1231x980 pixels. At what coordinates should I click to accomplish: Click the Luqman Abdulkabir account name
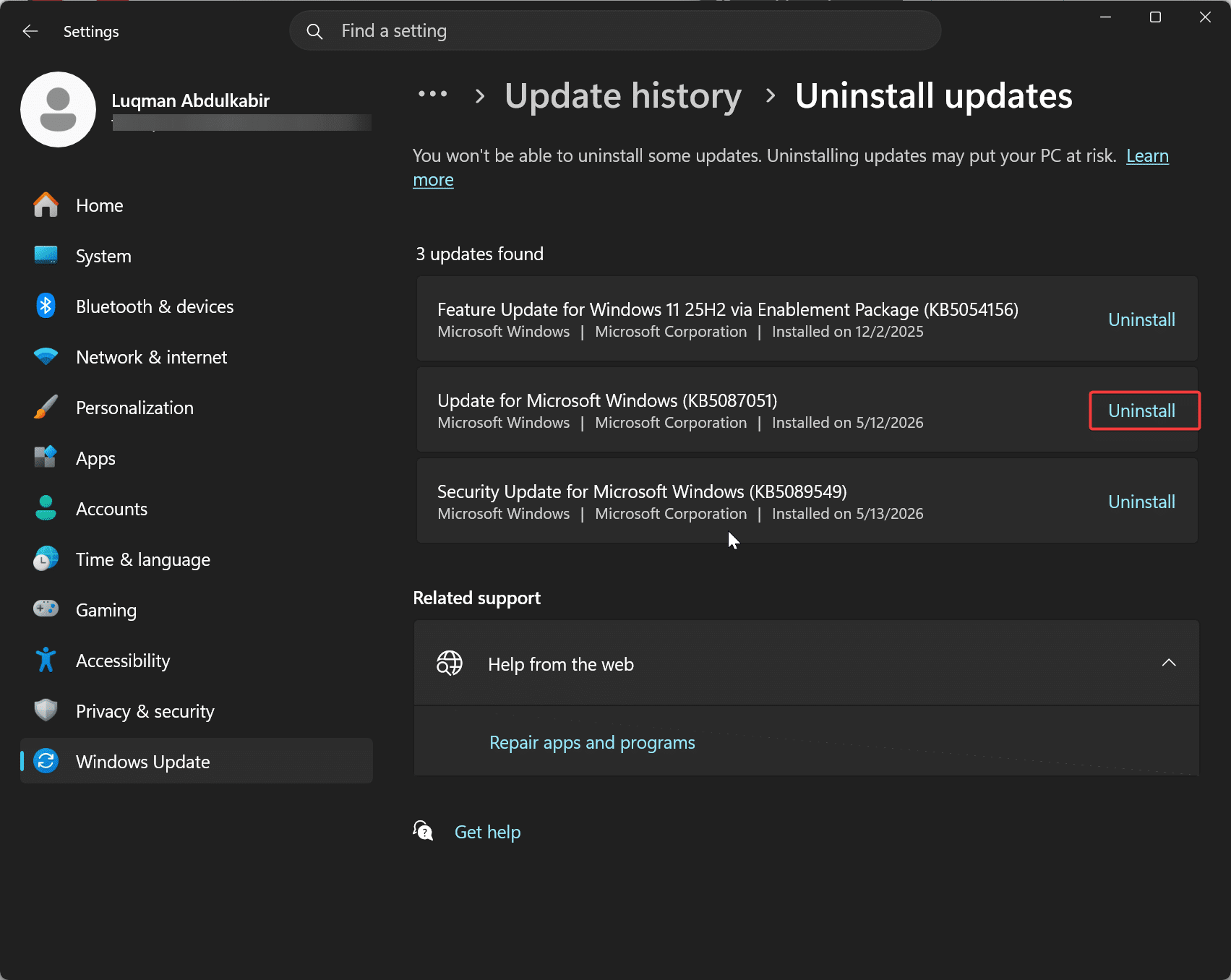pyautogui.click(x=190, y=100)
